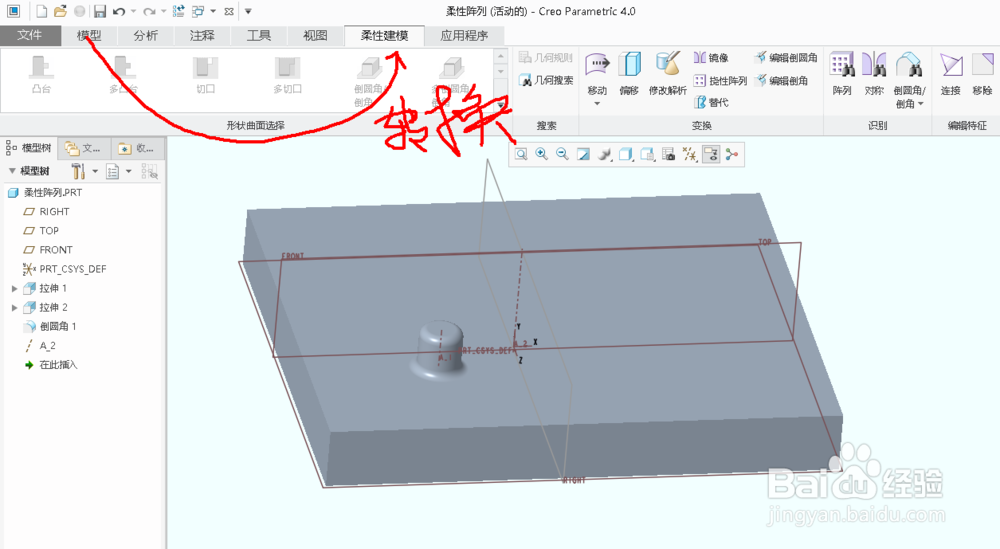1000x549 pixels.
Task: Open the Customize Quick Access Toolbar dropdown
Action: point(248,11)
